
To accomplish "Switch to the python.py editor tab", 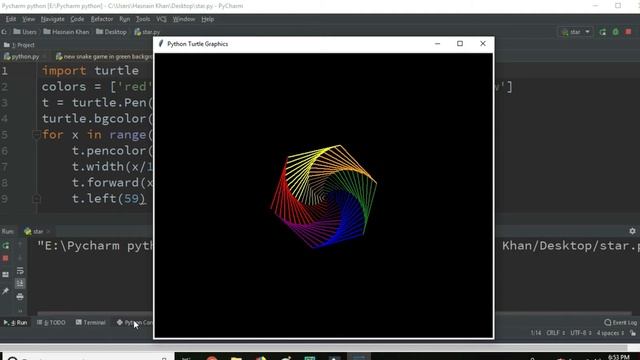I will (x=22, y=57).
